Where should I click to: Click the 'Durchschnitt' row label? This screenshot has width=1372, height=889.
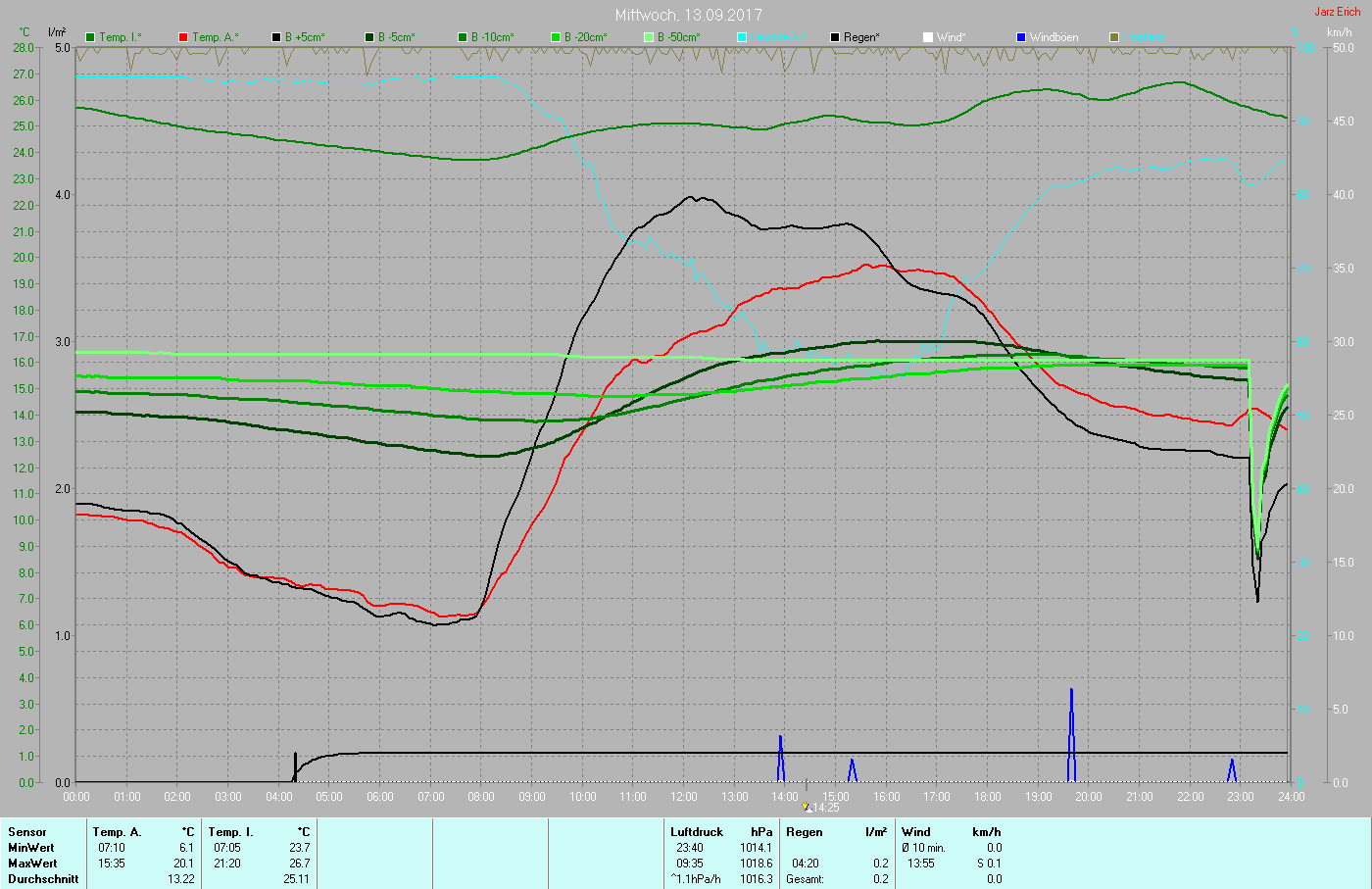pos(43,879)
